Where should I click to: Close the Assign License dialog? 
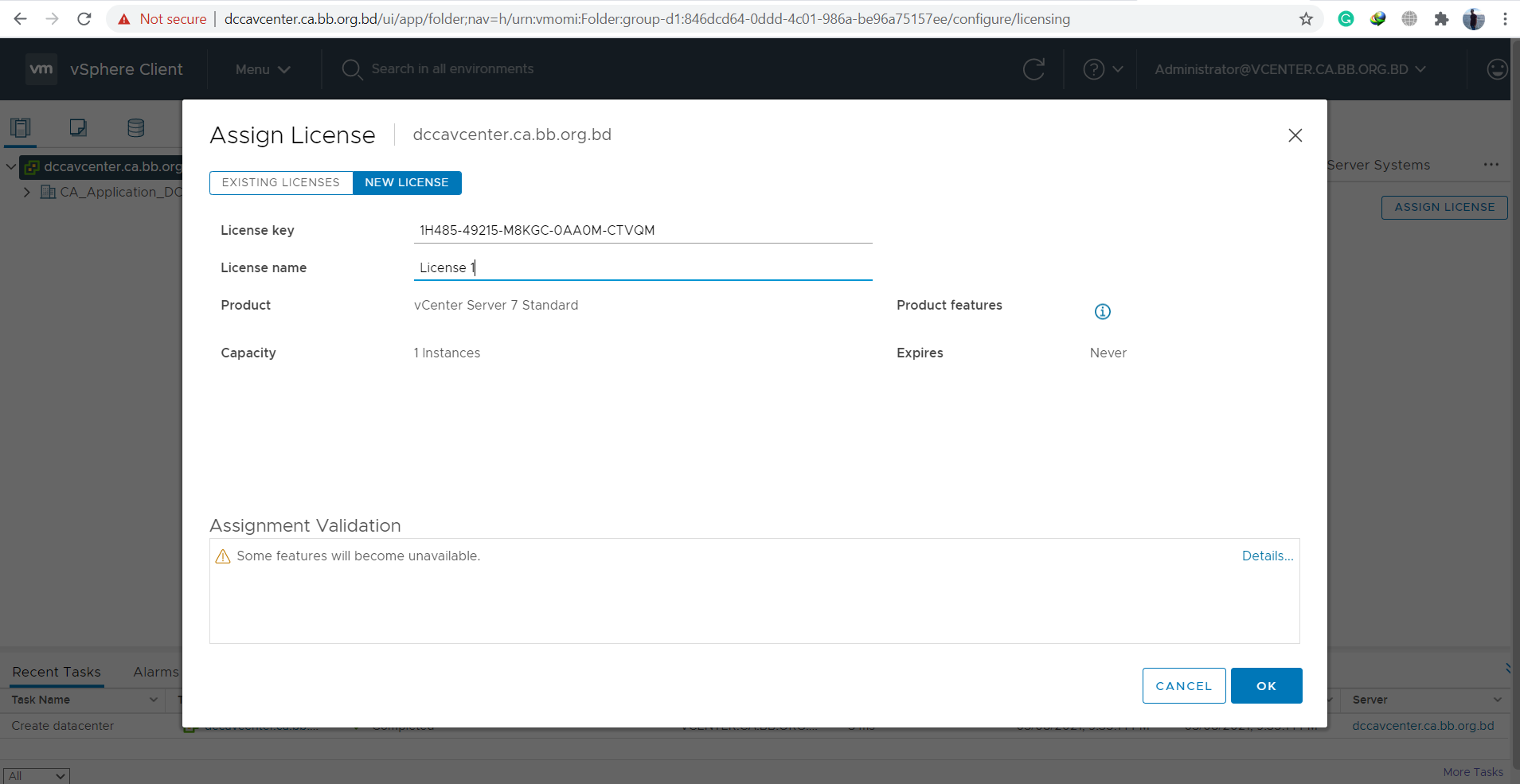coord(1295,135)
